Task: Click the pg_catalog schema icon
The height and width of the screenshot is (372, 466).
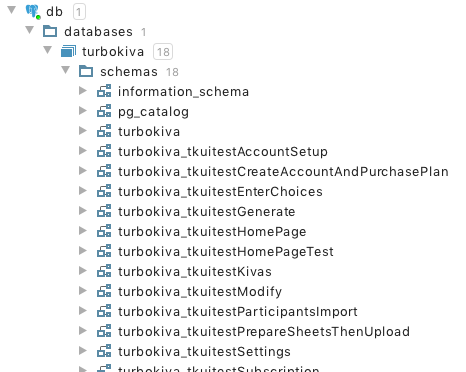Action: (104, 111)
